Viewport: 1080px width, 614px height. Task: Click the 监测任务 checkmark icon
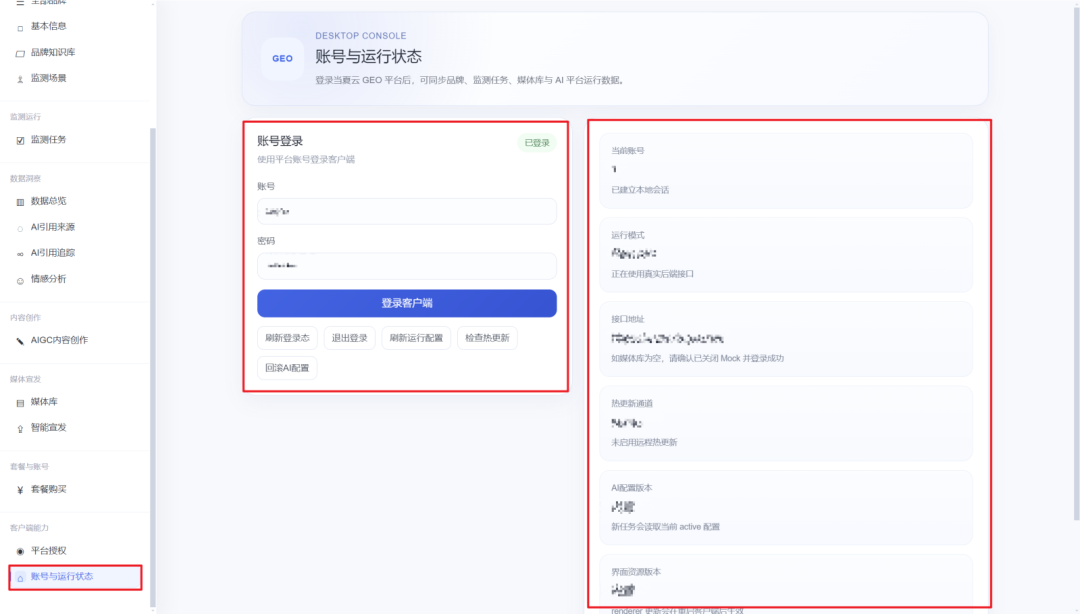click(x=20, y=141)
